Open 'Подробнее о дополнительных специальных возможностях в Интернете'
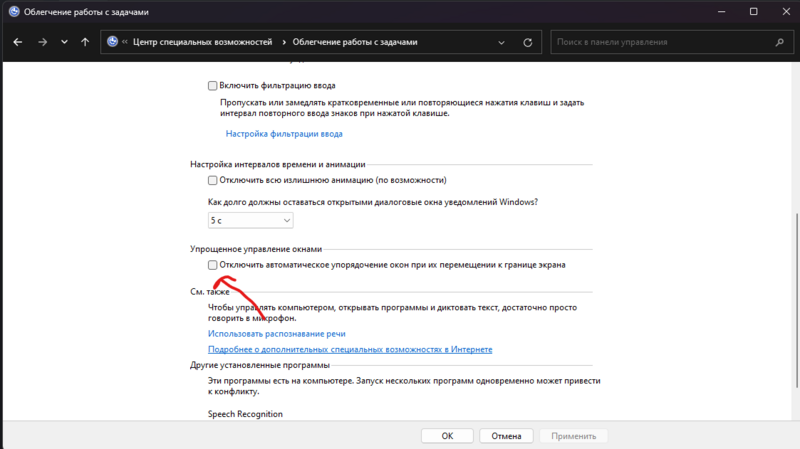 (350, 350)
